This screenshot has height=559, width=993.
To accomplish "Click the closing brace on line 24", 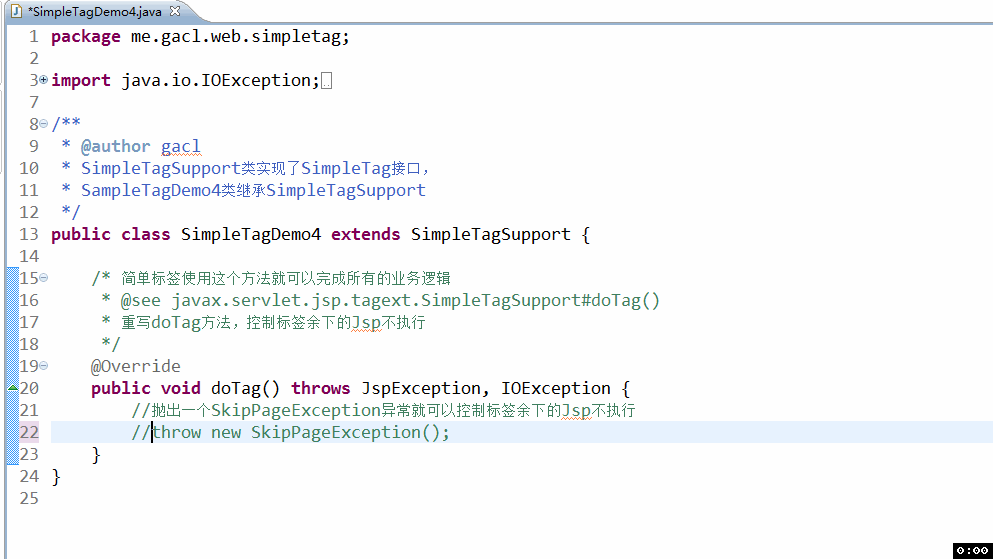I will (x=56, y=476).
